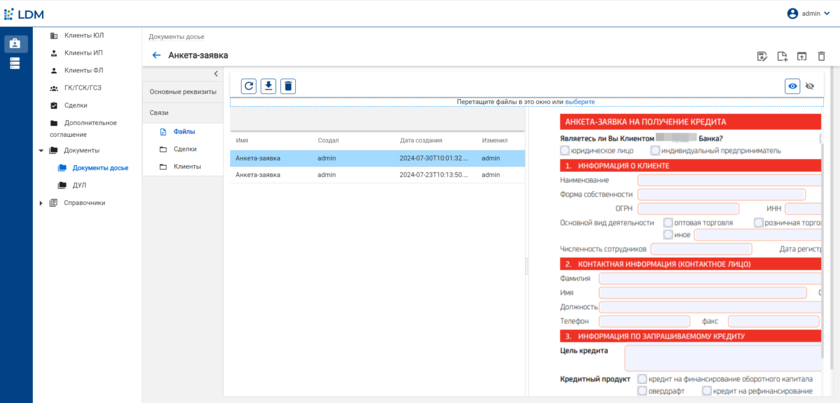The width and height of the screenshot is (840, 403).
Task: Collapse the side panel with chevron
Action: [216, 74]
